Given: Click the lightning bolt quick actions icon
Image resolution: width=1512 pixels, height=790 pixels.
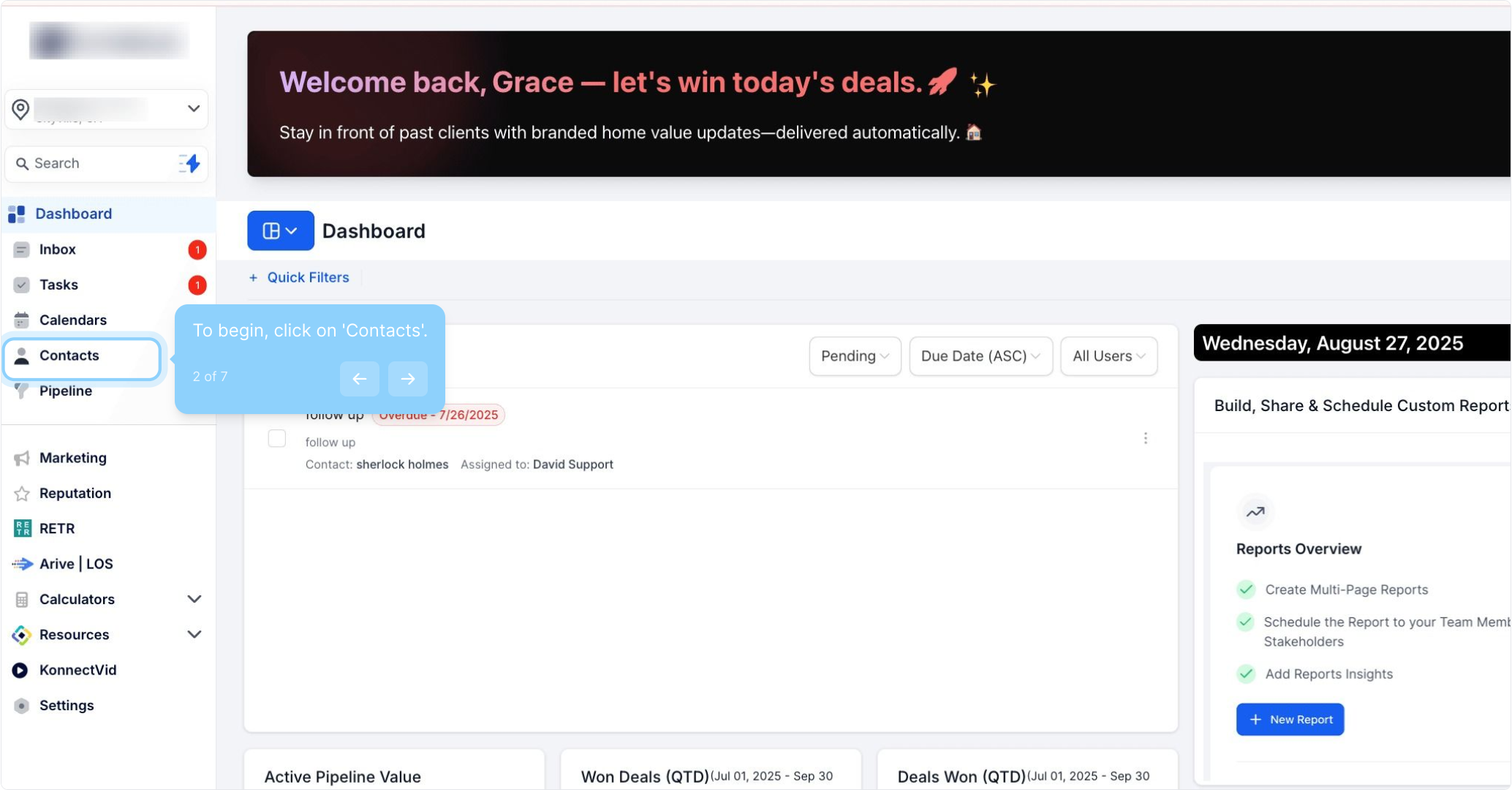Looking at the screenshot, I should pos(191,163).
